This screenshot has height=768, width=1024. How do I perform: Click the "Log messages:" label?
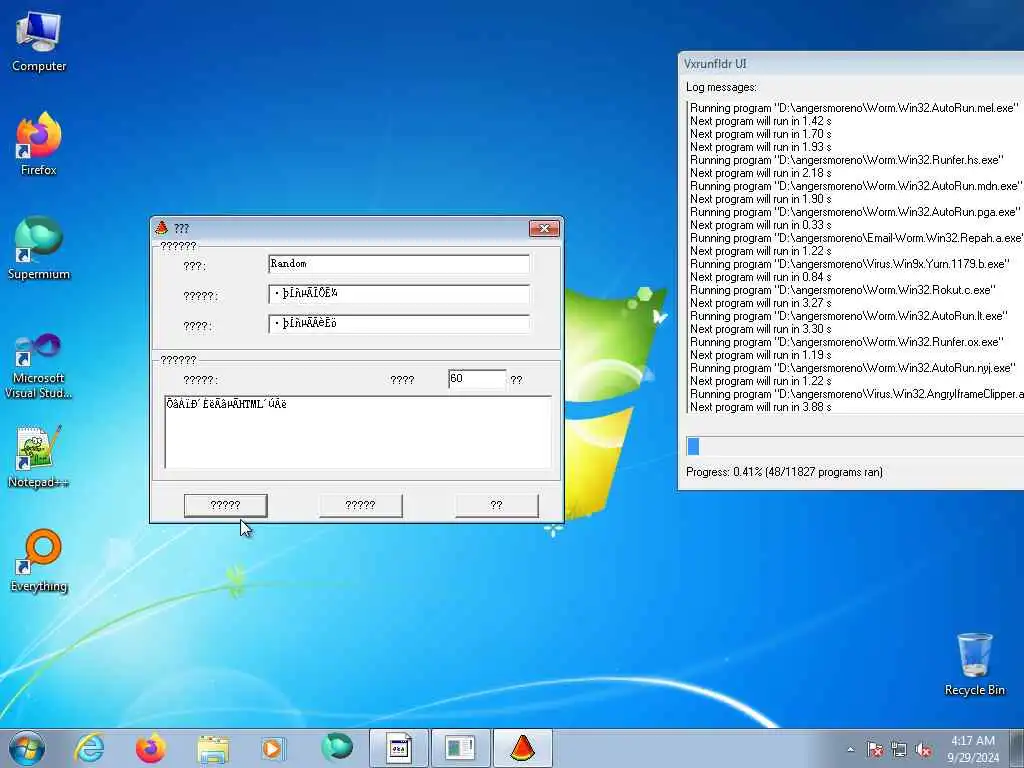click(722, 87)
